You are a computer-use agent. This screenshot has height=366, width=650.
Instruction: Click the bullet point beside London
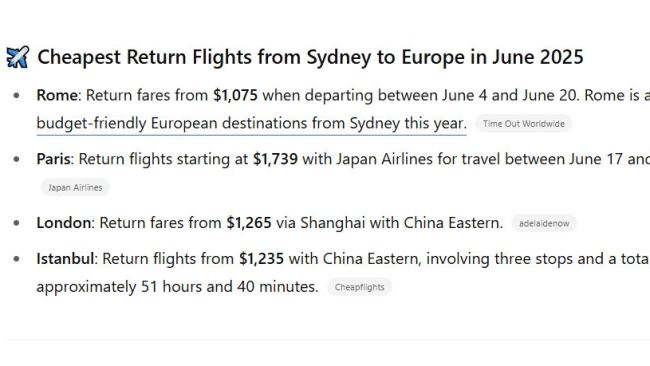point(17,223)
